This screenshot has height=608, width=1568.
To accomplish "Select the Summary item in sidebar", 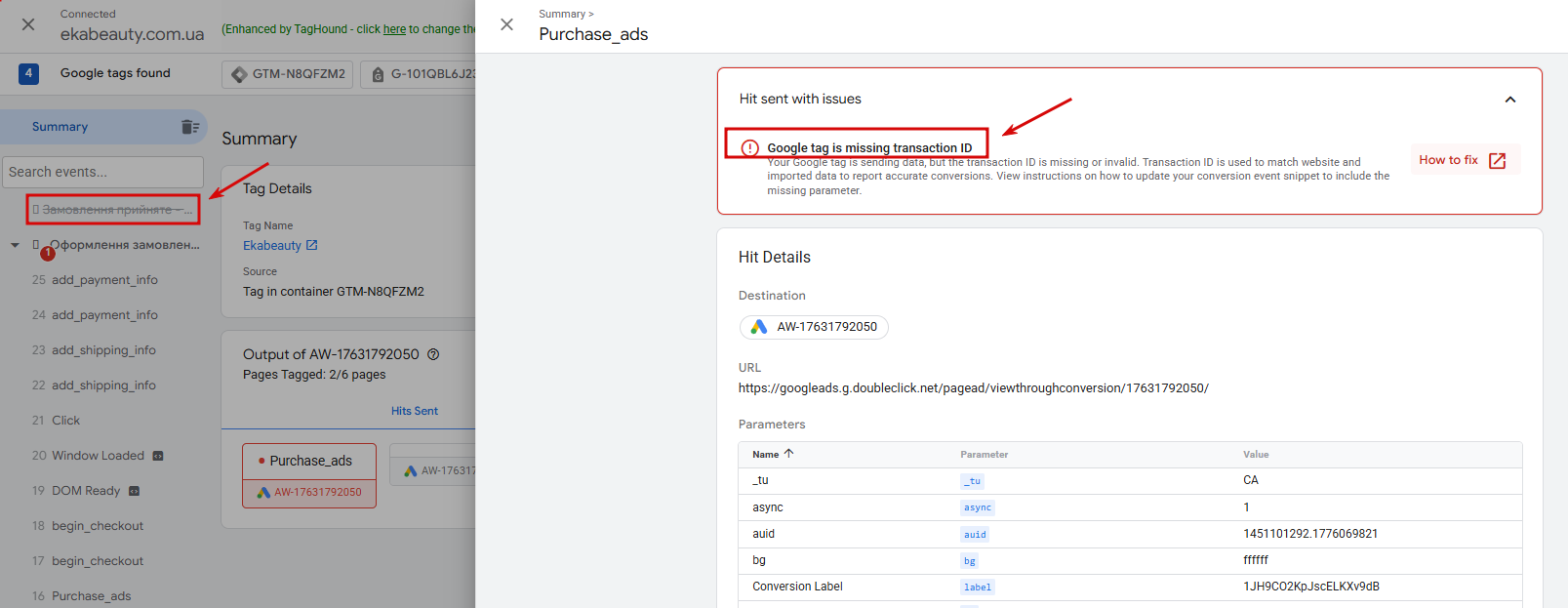I will pyautogui.click(x=60, y=127).
